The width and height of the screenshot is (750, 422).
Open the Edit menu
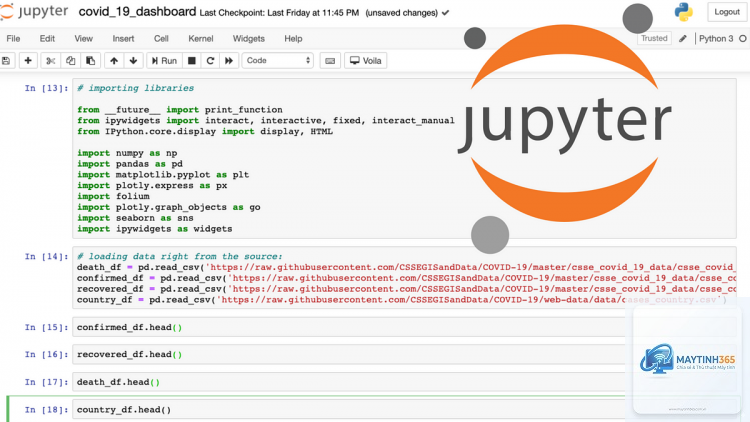click(x=47, y=39)
